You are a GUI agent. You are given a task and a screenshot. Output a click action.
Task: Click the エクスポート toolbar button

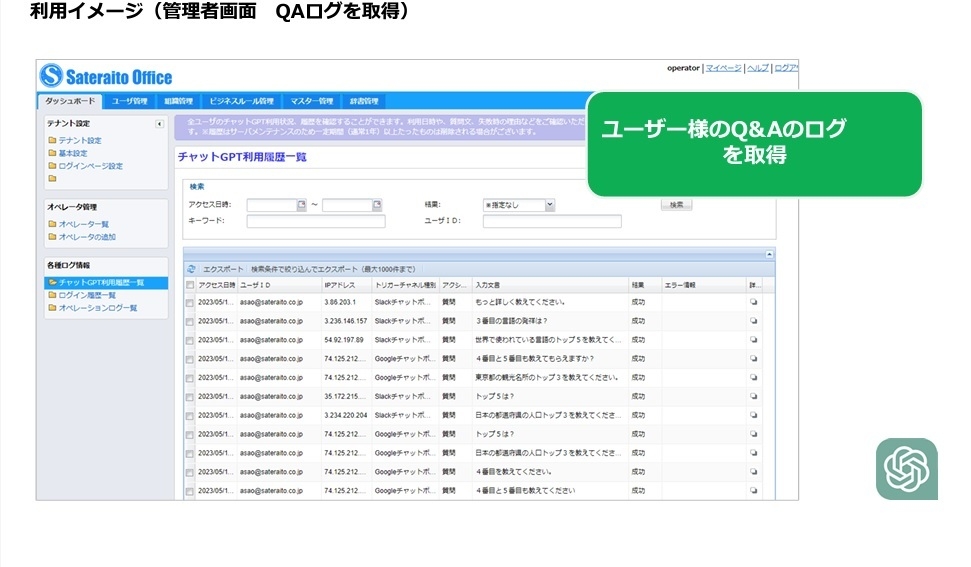coord(222,269)
